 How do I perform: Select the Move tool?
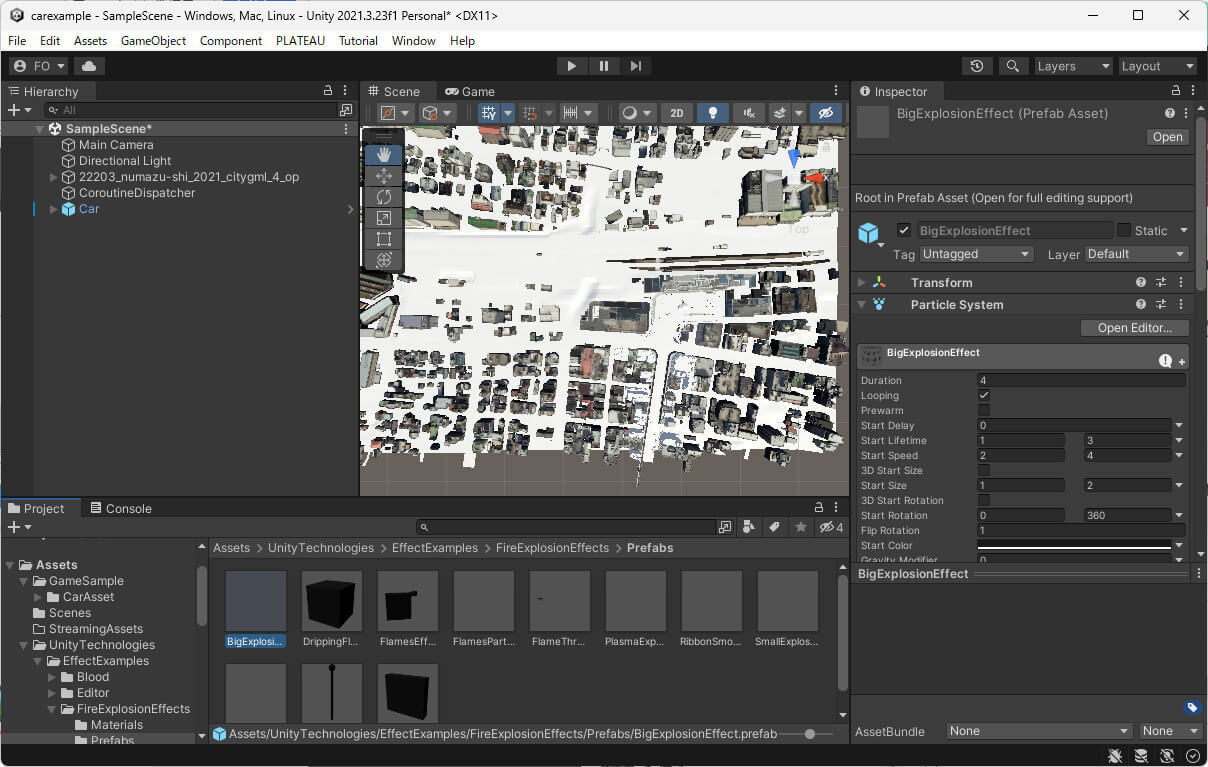point(384,176)
